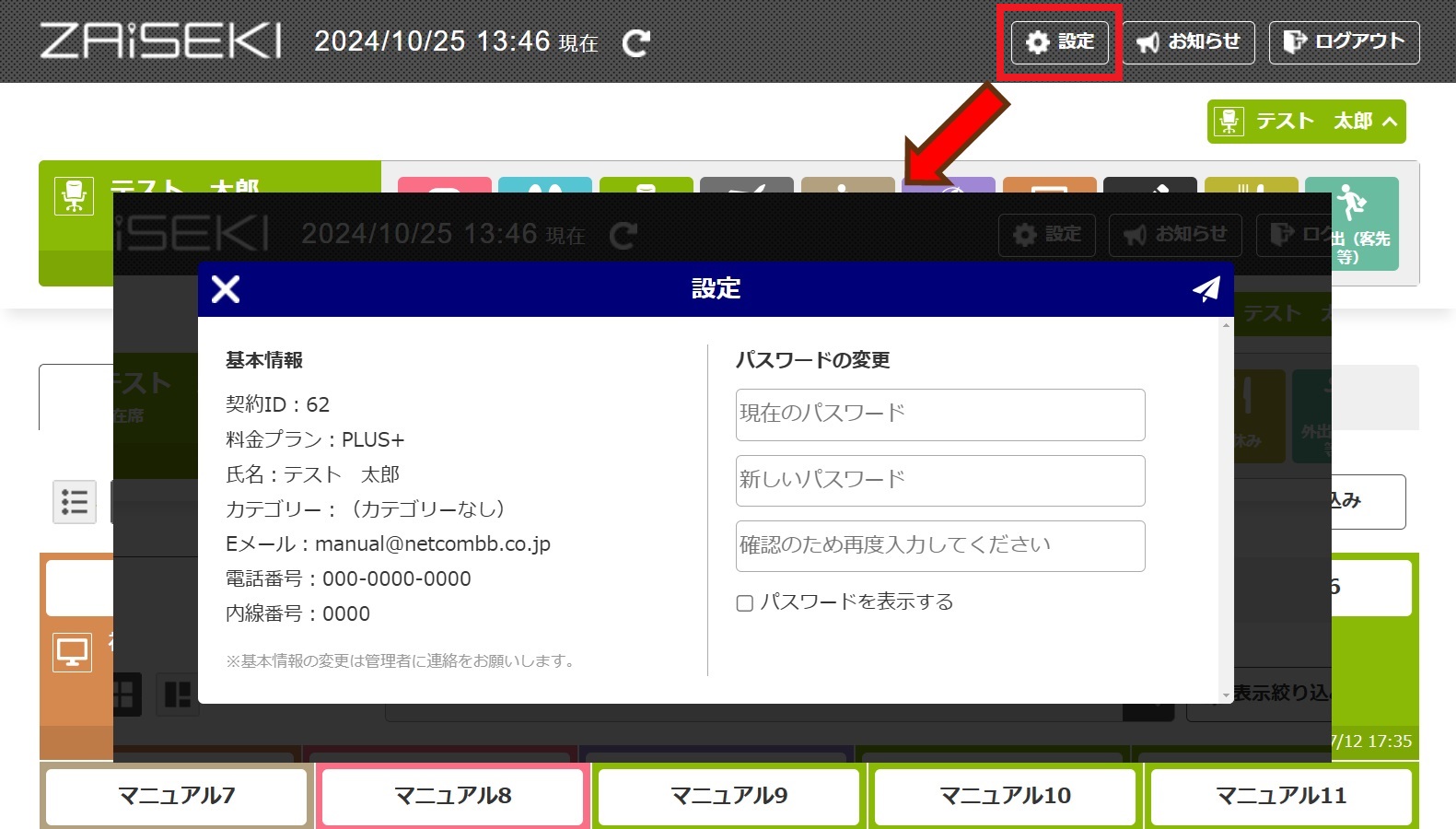Image resolution: width=1456 pixels, height=829 pixels.
Task: Click the ZAISEKI logo
Action: (x=160, y=41)
